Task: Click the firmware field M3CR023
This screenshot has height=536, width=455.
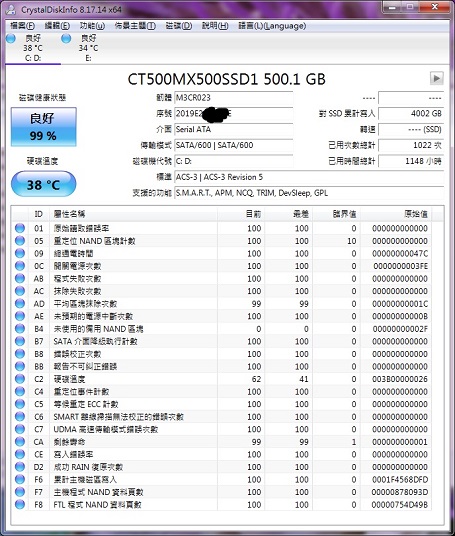Action: coord(233,98)
